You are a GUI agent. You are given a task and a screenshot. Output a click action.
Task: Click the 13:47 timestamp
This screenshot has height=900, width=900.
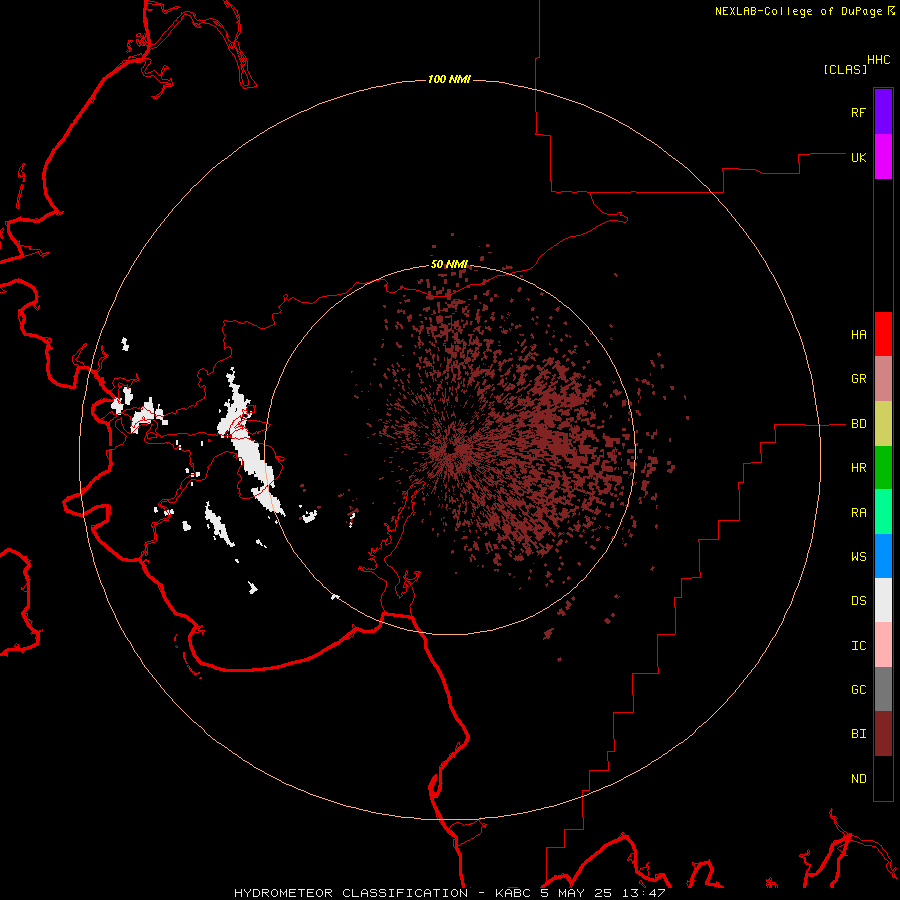[x=643, y=893]
